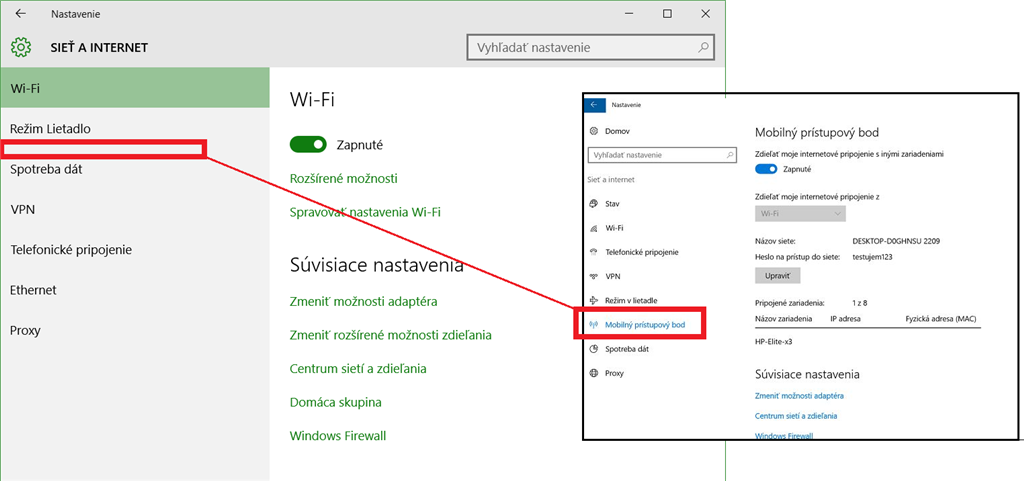
Task: Open green Windows Firewall link
Action: [x=338, y=435]
